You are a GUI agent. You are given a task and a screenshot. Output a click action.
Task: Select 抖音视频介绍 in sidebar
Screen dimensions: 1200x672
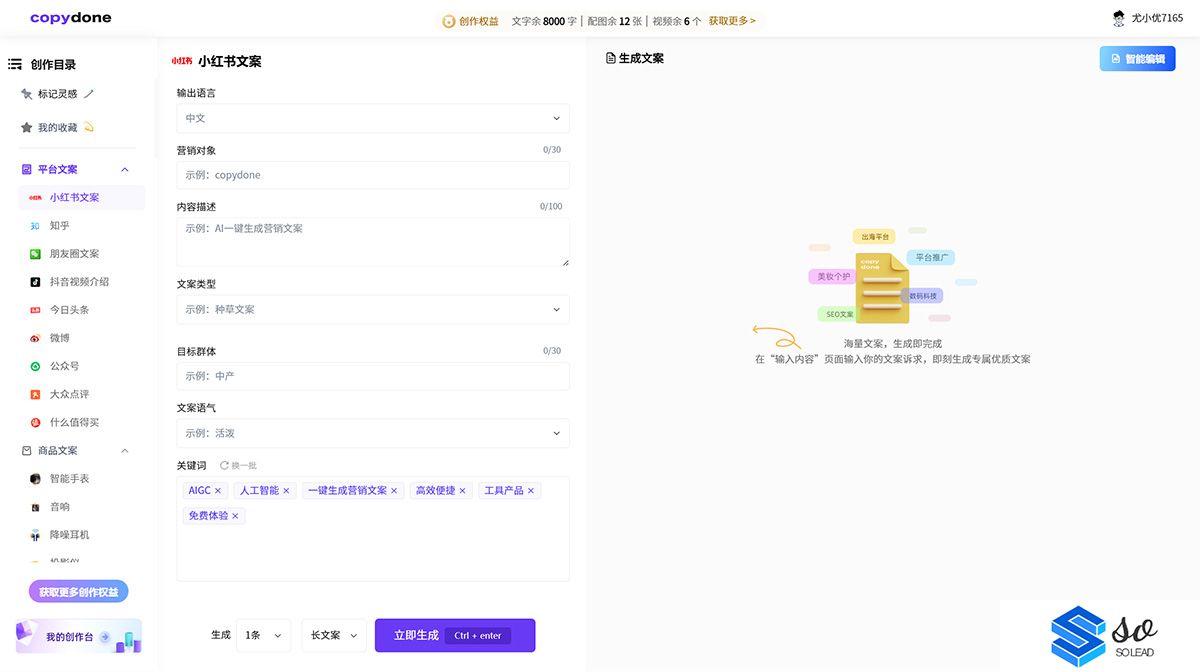82,282
